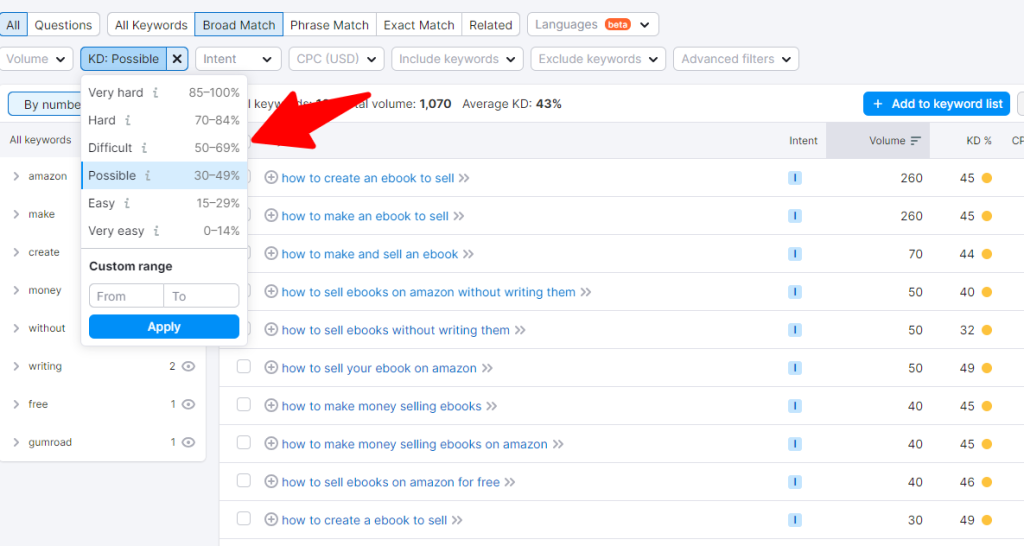1024x546 pixels.
Task: Select the Questions tab
Action: click(x=63, y=25)
